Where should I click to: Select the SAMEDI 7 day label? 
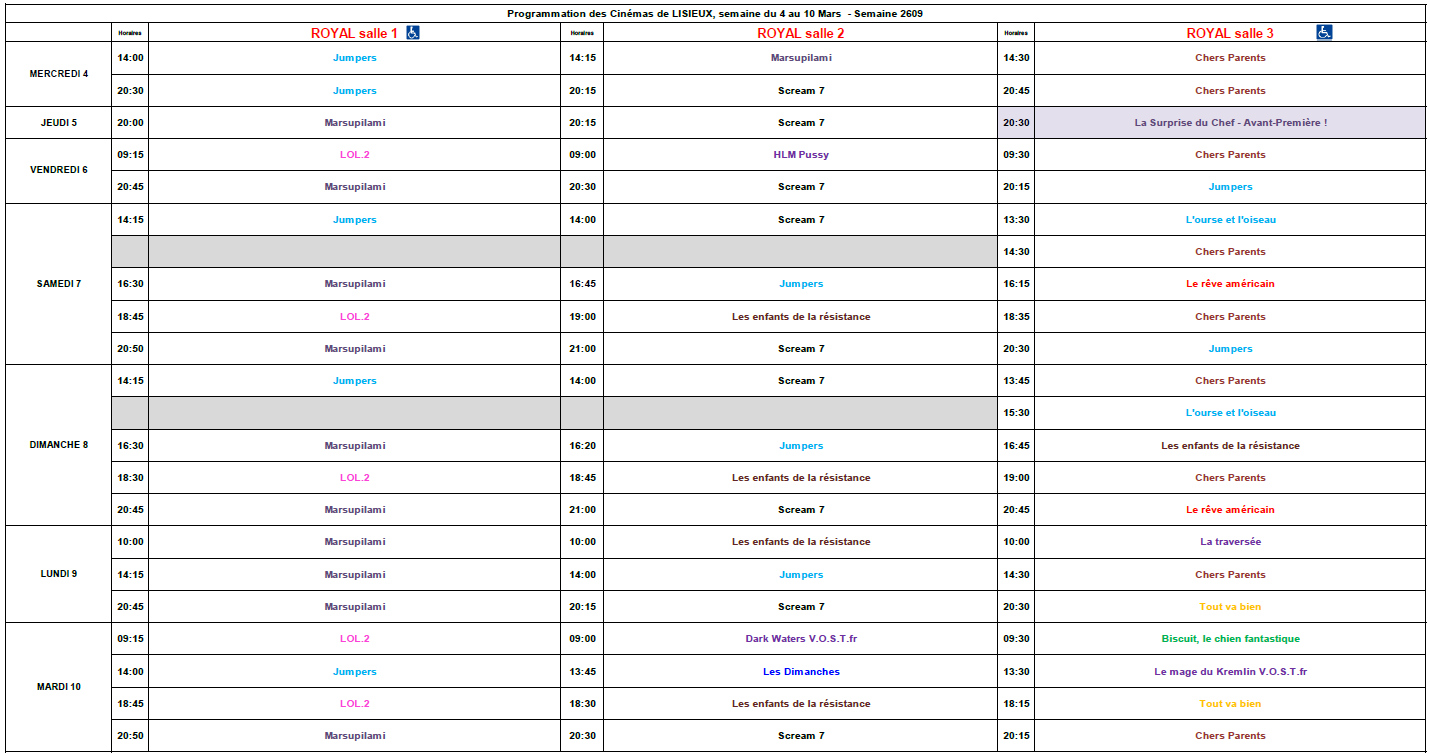click(x=59, y=284)
